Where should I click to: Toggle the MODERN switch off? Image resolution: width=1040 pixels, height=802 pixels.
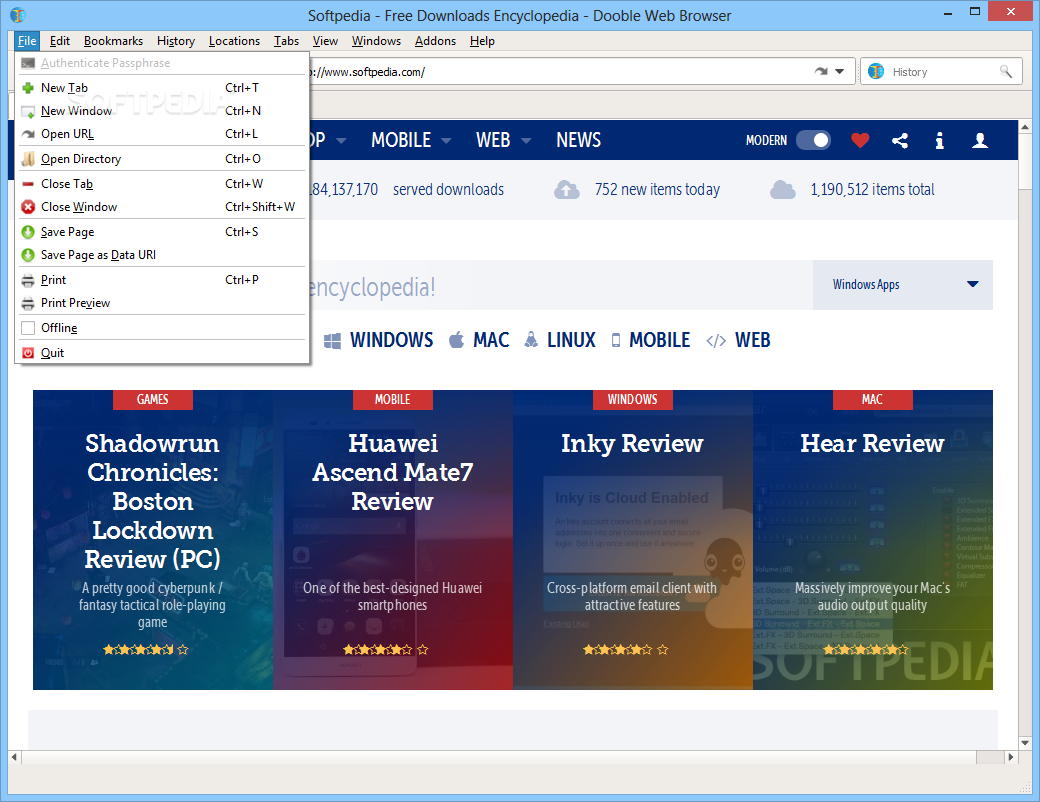(x=813, y=140)
